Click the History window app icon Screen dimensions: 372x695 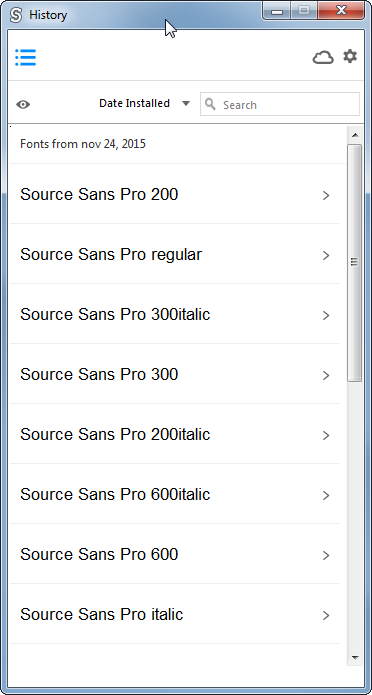click(x=16, y=15)
